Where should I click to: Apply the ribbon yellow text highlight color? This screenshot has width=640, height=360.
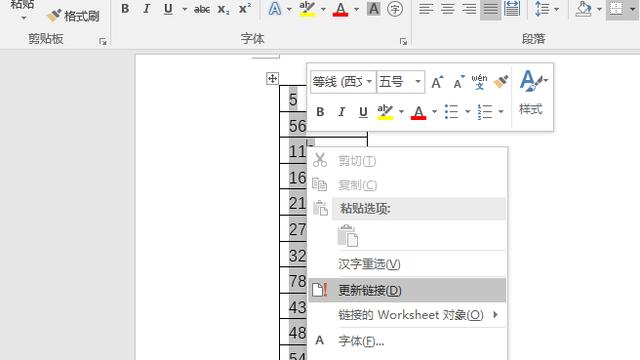pyautogui.click(x=307, y=9)
